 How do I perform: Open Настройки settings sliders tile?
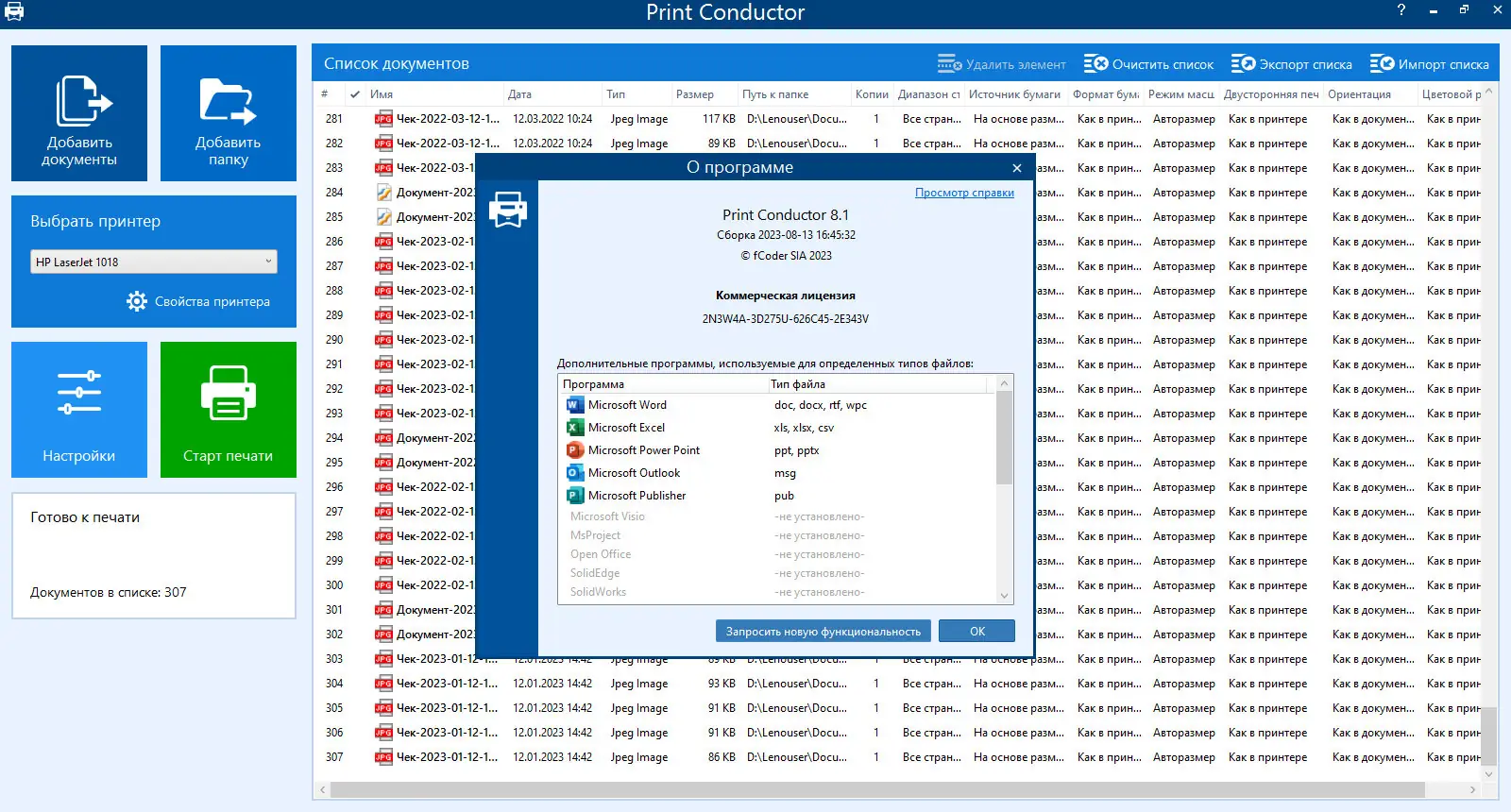click(x=79, y=410)
